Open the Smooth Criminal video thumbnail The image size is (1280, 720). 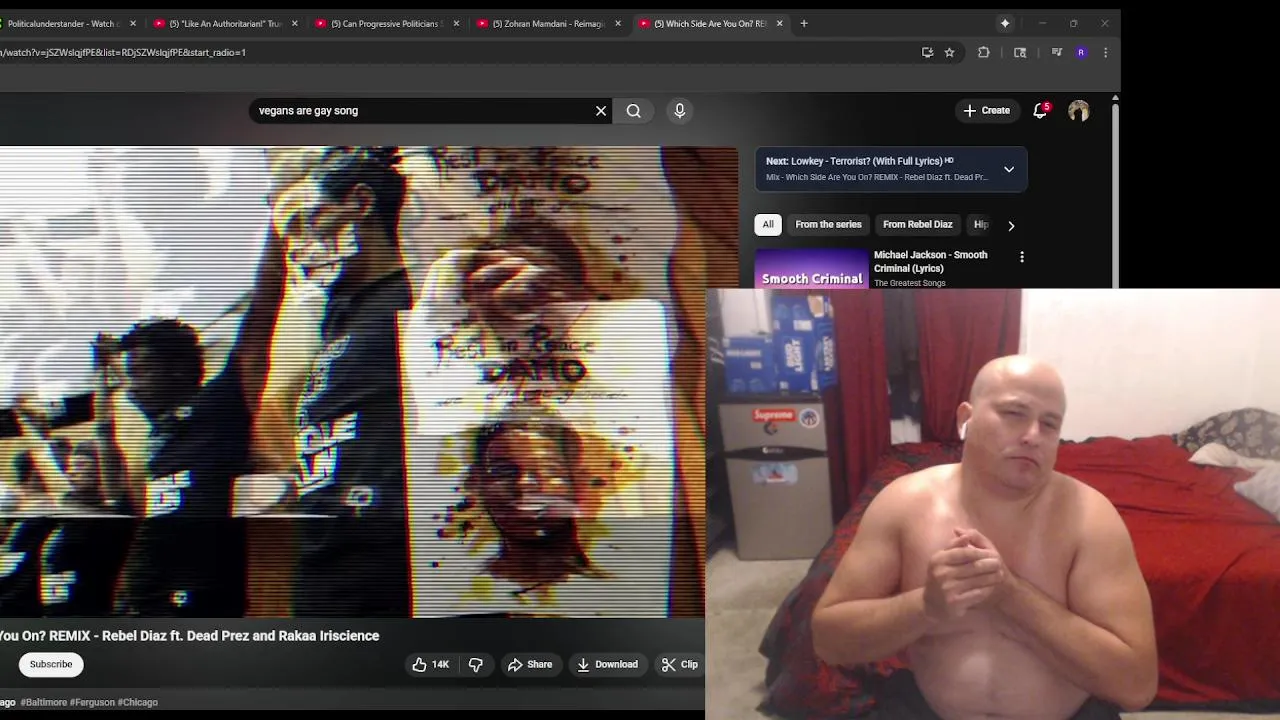coord(811,268)
